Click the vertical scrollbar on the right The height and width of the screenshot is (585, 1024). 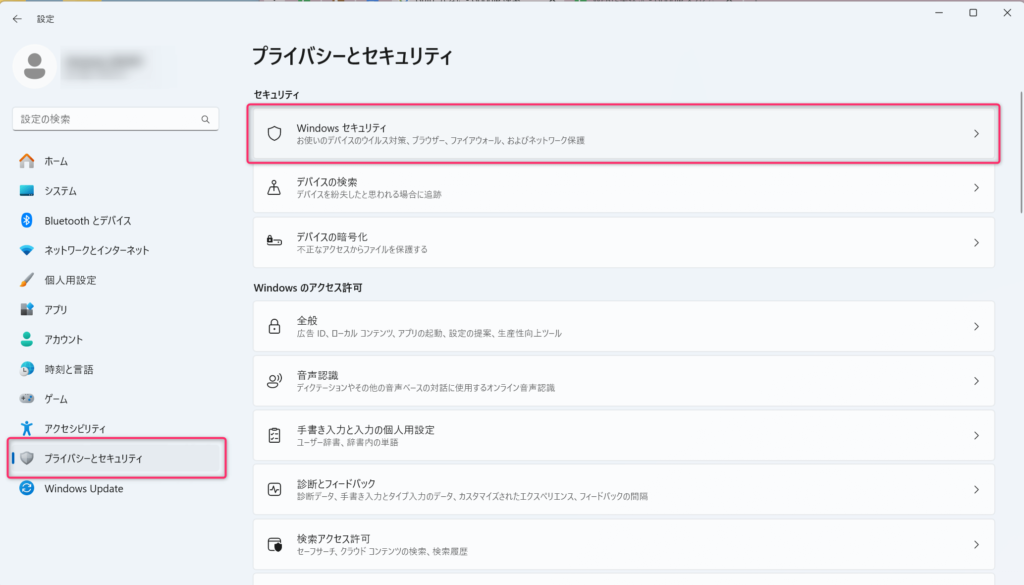[1021, 153]
